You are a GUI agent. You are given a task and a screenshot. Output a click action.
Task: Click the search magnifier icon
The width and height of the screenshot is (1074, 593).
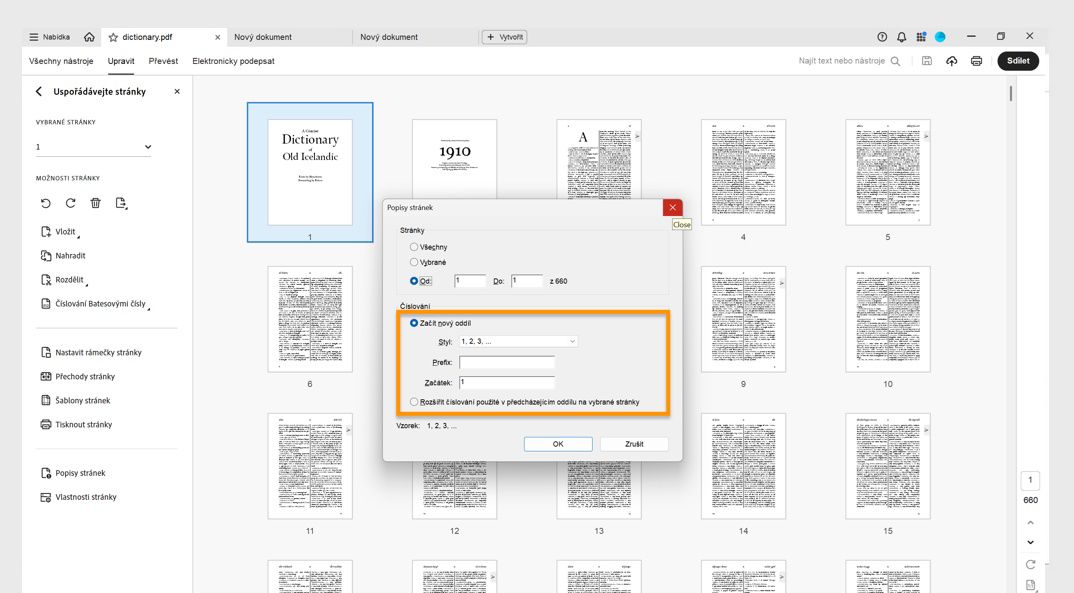coord(895,61)
